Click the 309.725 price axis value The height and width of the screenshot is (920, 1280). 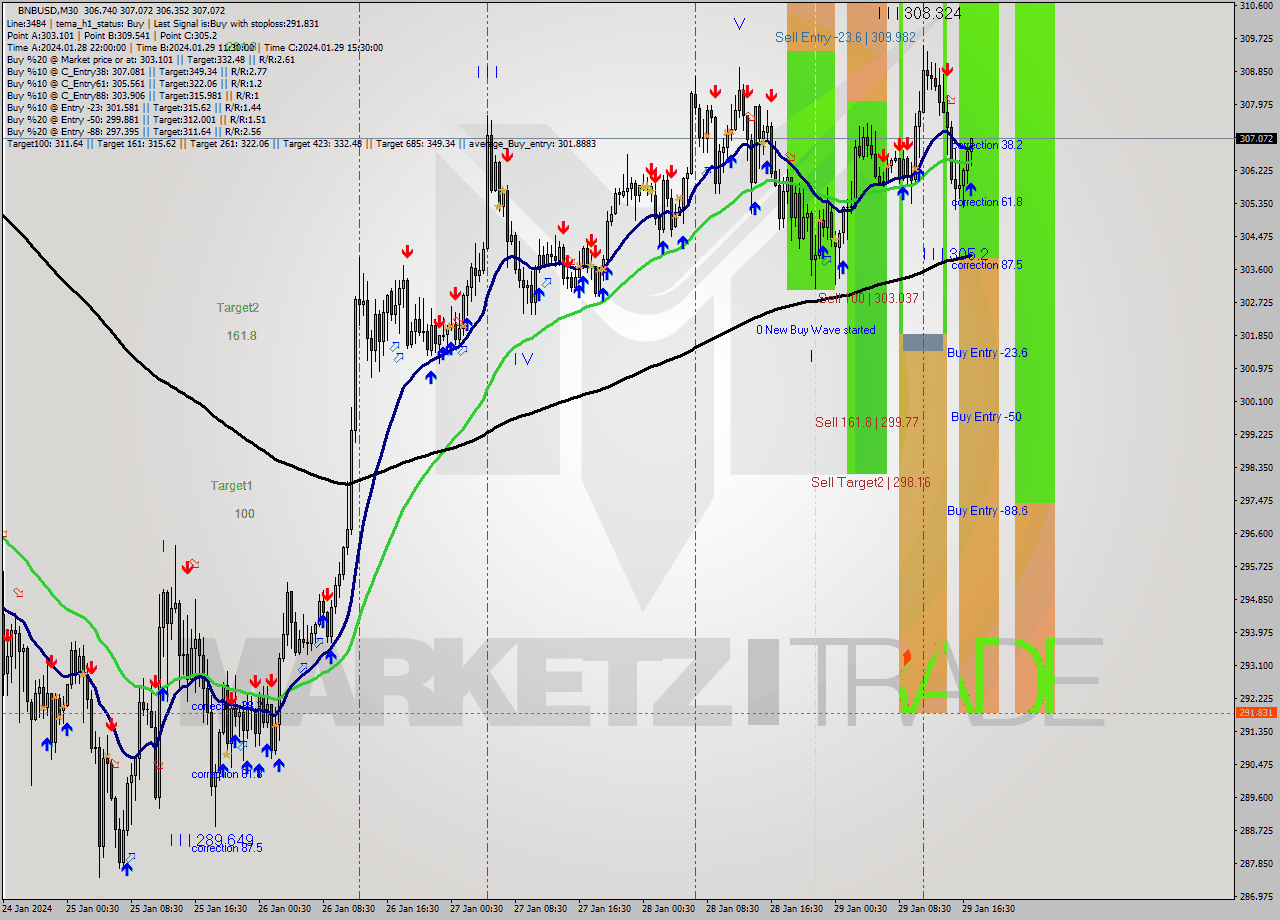[x=1255, y=39]
